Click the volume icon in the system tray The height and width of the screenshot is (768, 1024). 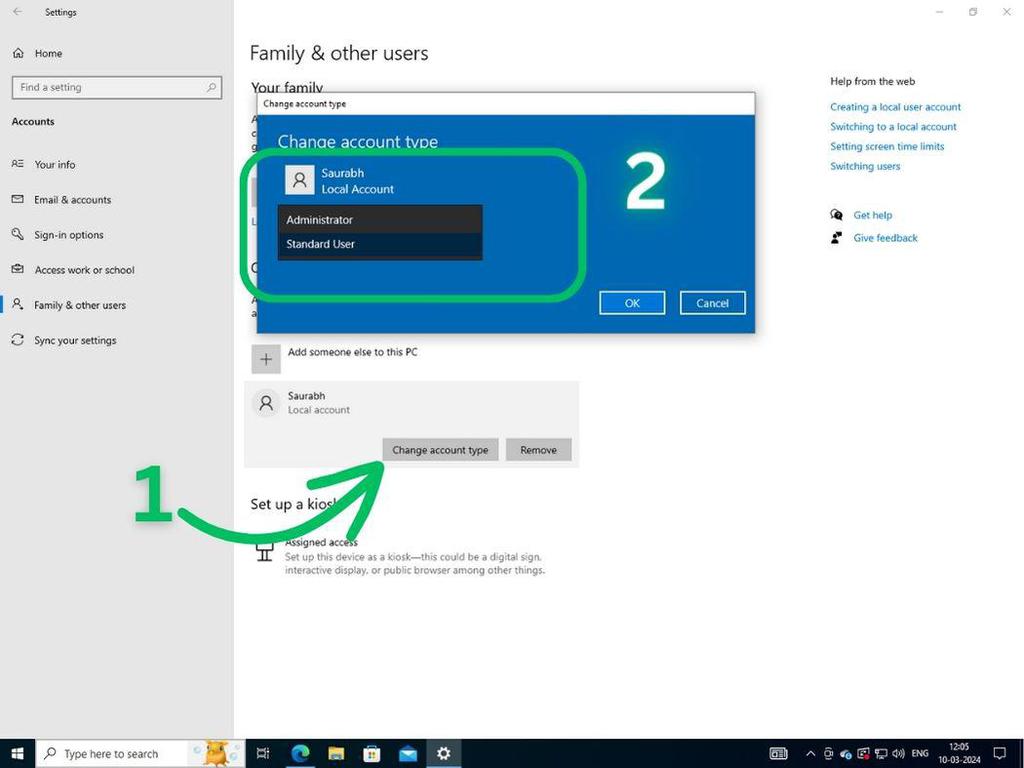pos(899,753)
